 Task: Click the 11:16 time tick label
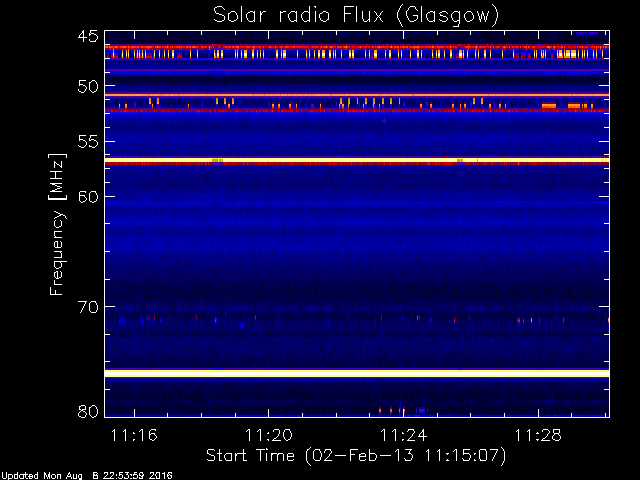tap(134, 435)
